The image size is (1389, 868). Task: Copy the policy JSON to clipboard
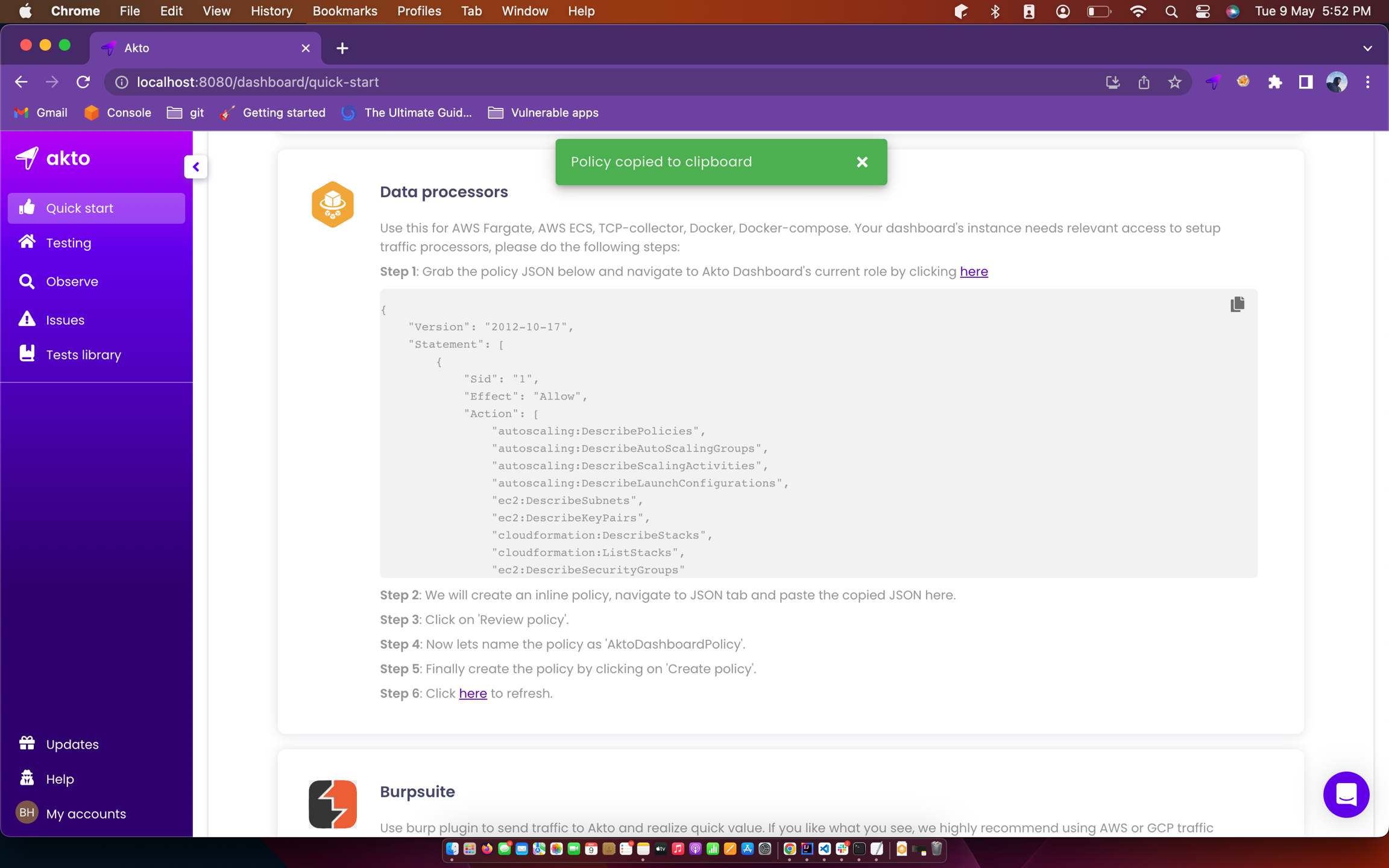pos(1237,304)
